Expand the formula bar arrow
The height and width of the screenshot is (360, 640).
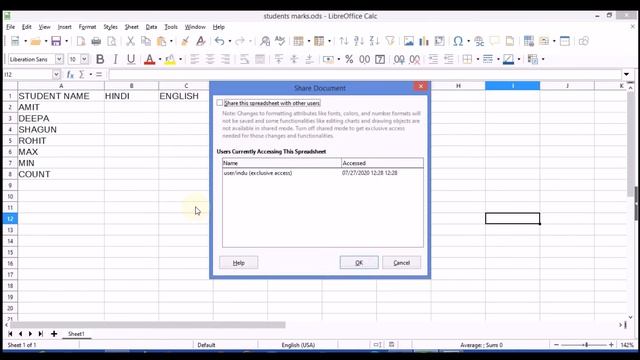627,75
